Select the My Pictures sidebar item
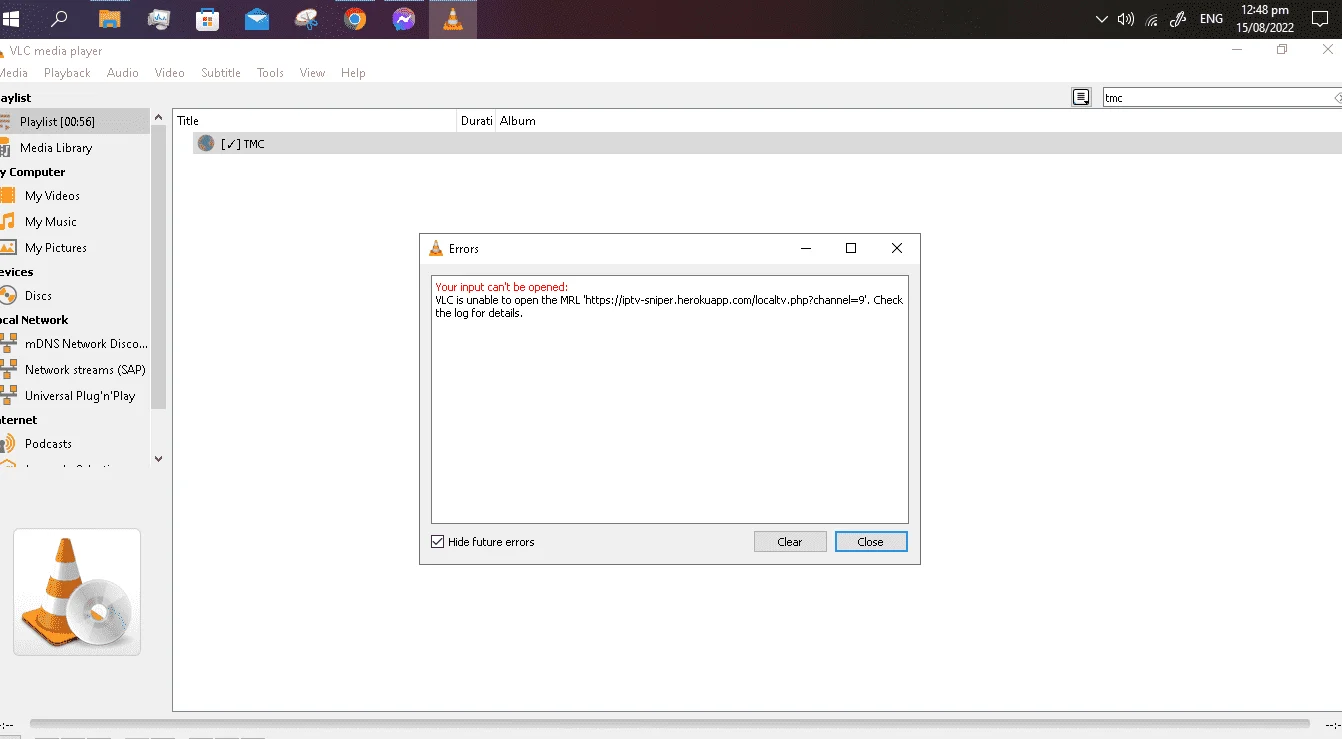1342x739 pixels. click(x=55, y=248)
